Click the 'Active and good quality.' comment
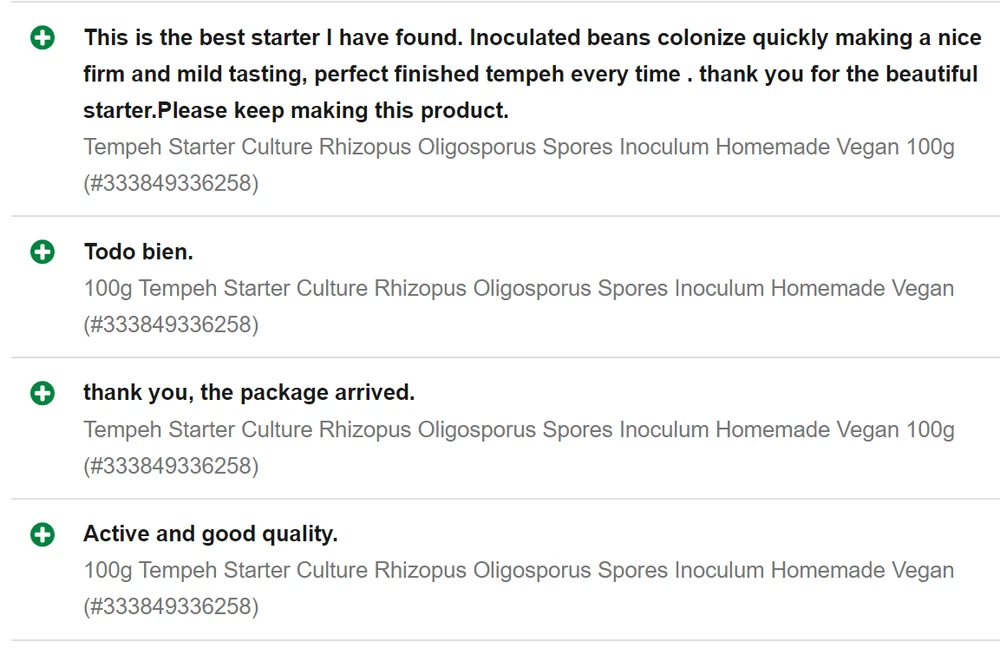Viewport: 1000px width, 648px height. click(x=210, y=534)
